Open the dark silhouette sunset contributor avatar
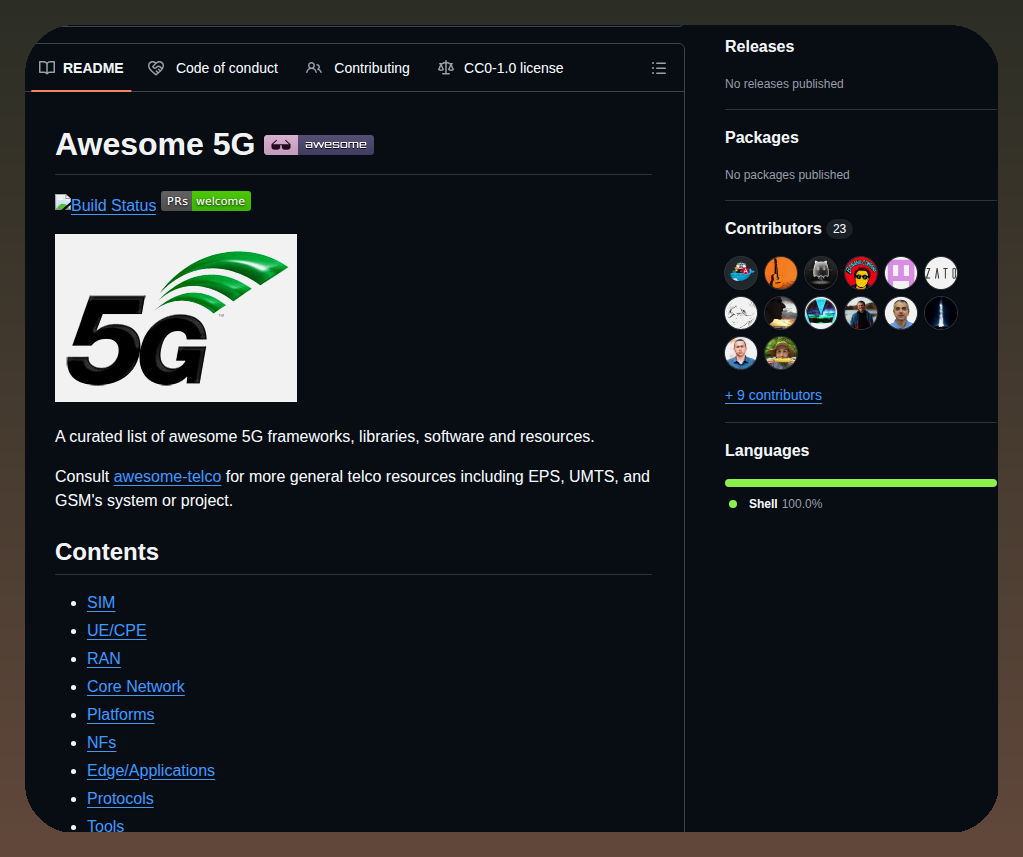This screenshot has height=857, width=1023. point(780,313)
